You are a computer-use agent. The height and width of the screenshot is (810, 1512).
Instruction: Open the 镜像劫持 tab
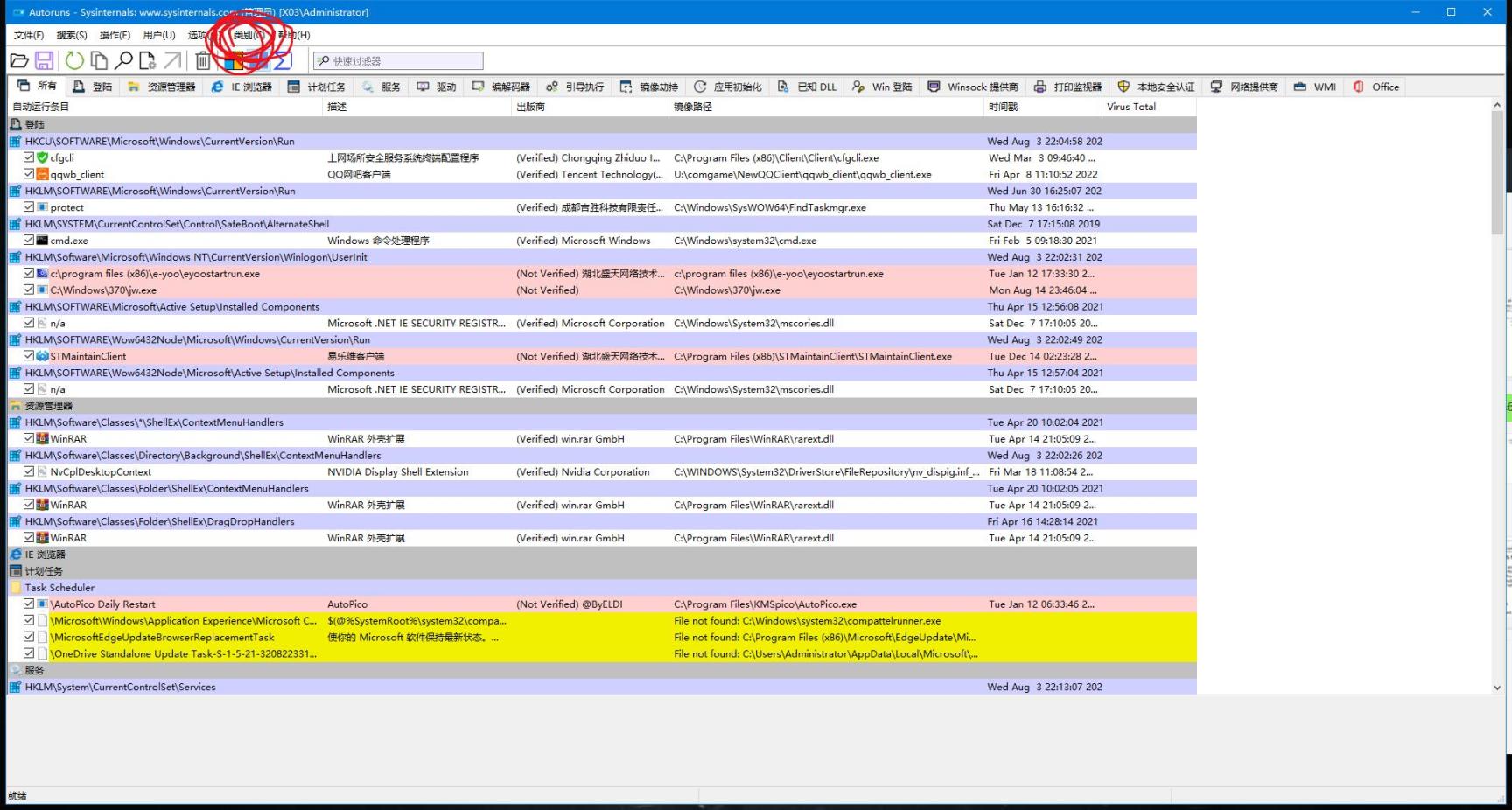[649, 87]
